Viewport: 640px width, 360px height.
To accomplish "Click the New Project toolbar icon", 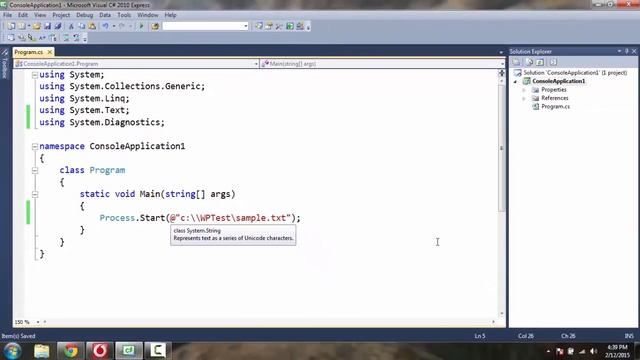I will [x=11, y=26].
